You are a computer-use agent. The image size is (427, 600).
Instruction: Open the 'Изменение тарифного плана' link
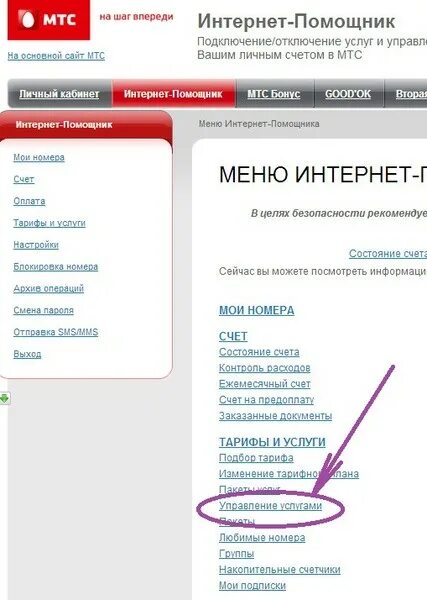[289, 474]
